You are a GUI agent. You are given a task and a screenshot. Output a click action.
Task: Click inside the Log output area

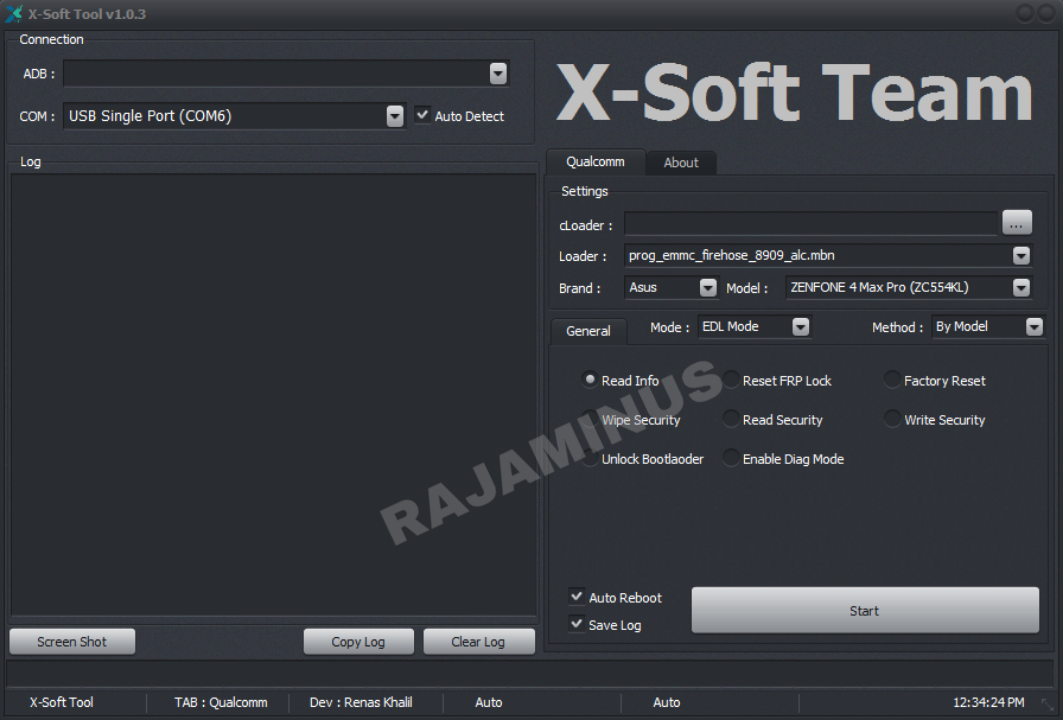[x=274, y=395]
